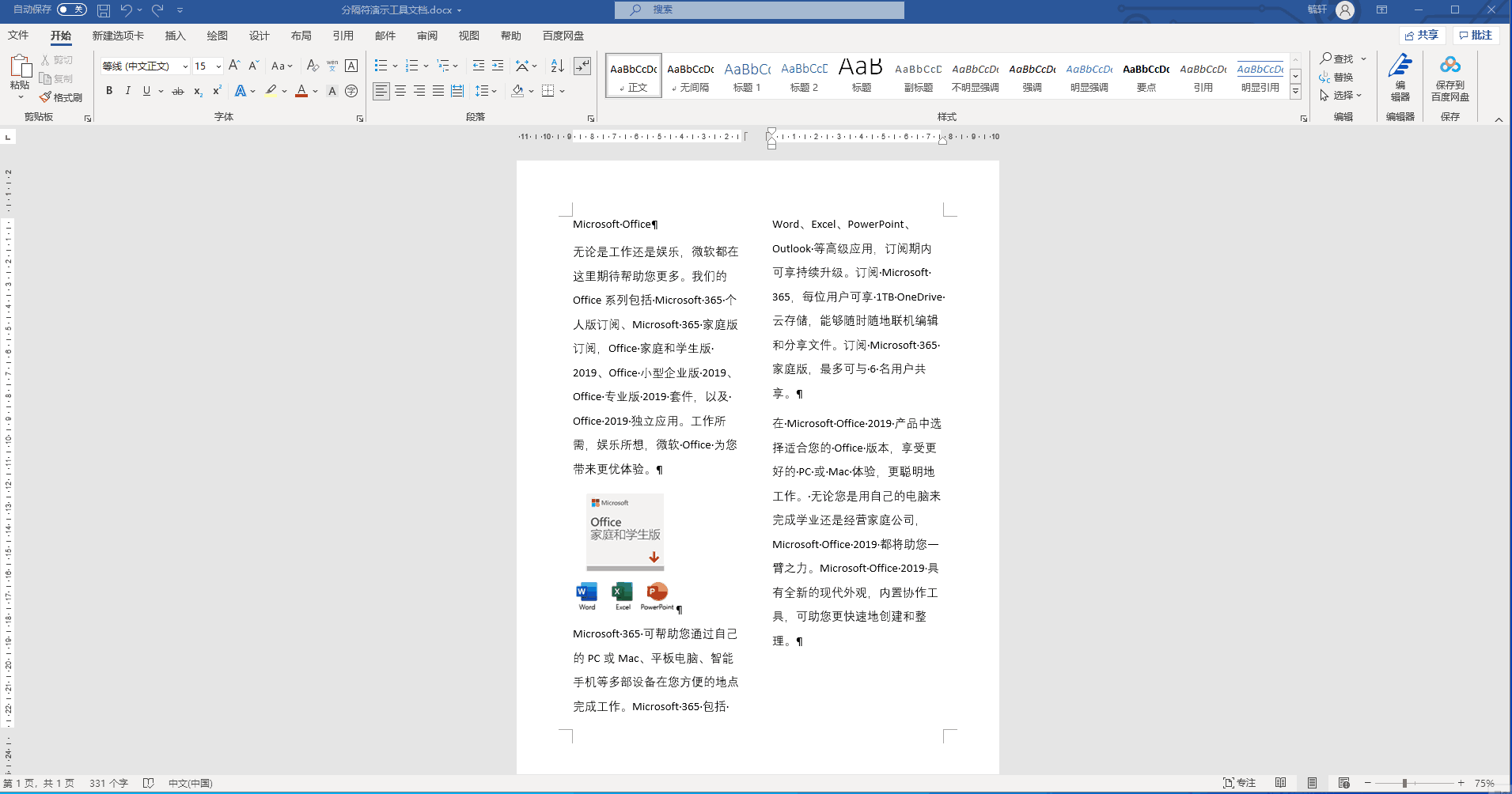This screenshot has width=1512, height=794.
Task: Switch to the Layout (布局) tab
Action: [x=301, y=36]
